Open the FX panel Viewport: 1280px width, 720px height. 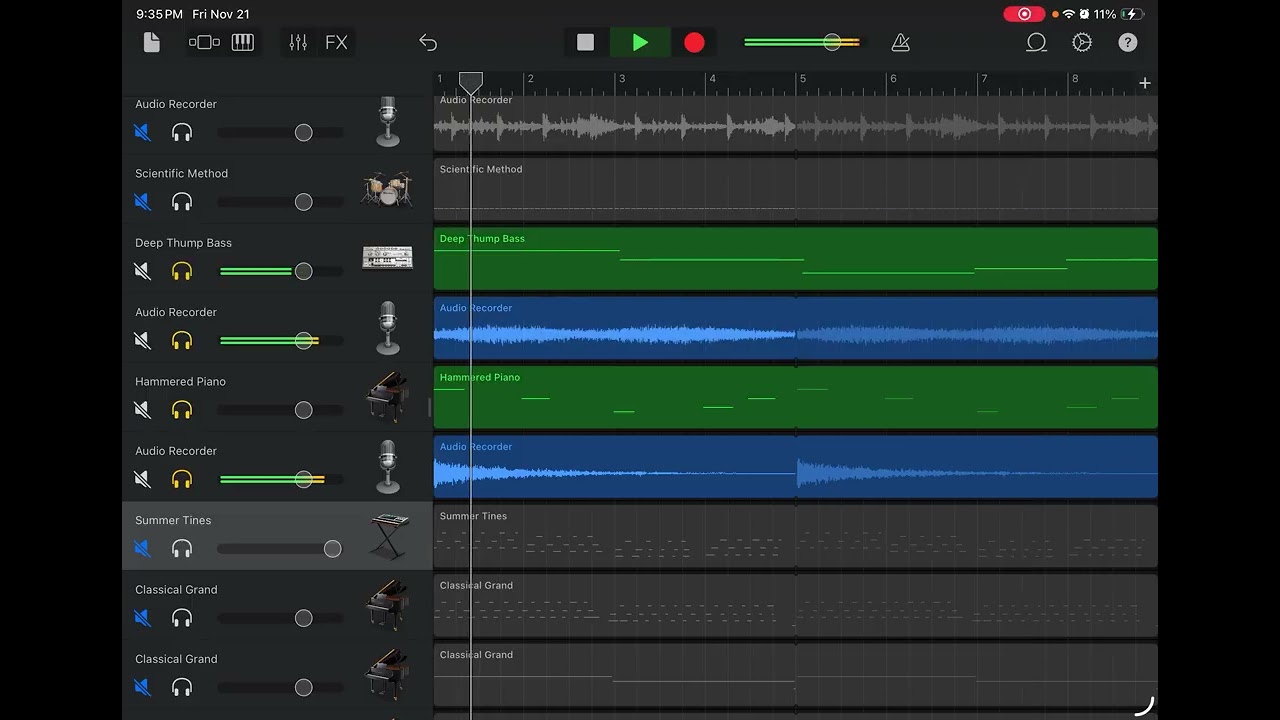[337, 42]
